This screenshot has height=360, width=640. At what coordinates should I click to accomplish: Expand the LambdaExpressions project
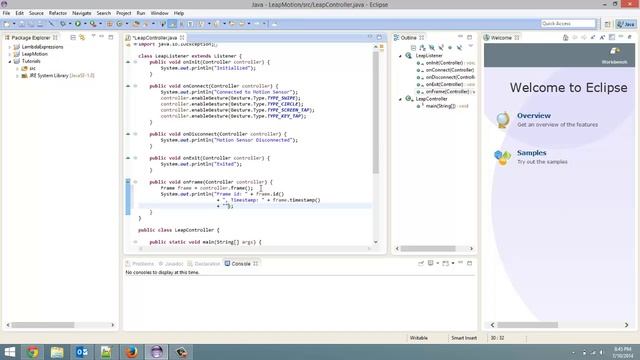point(10,47)
